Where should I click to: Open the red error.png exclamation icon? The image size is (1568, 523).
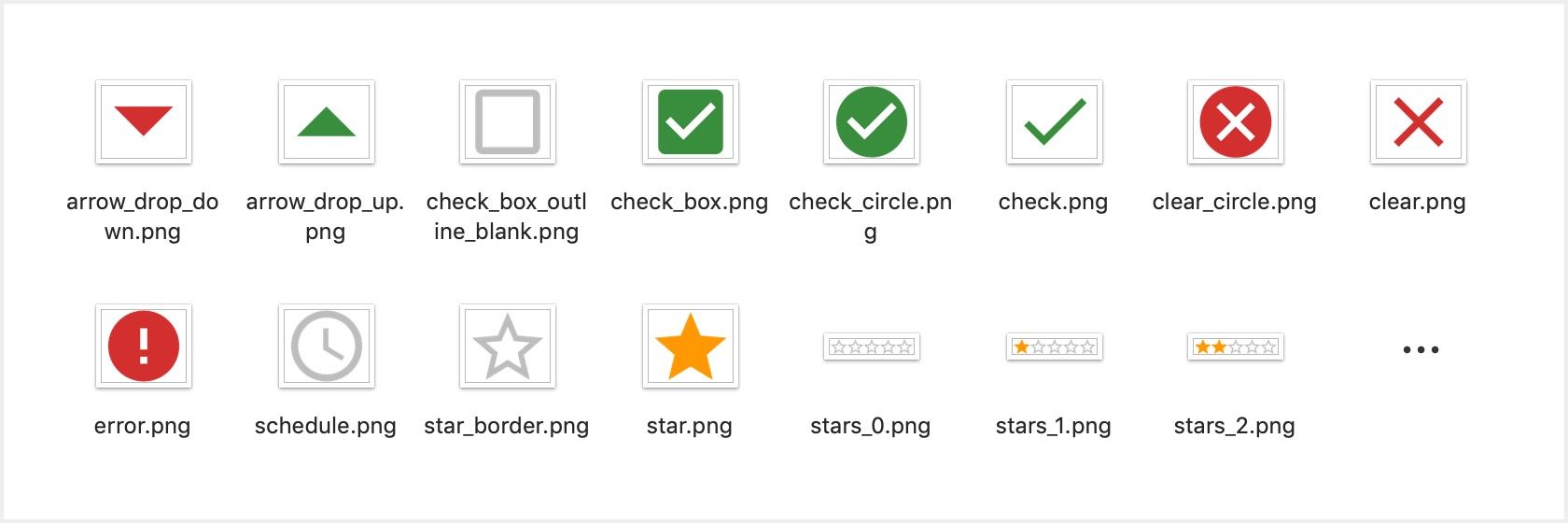pos(144,346)
